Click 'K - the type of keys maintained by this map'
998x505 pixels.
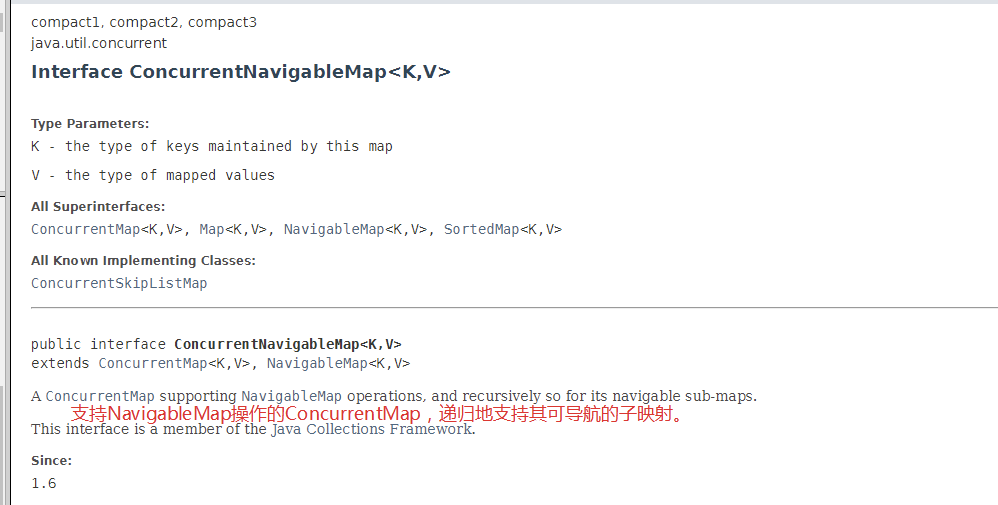pyautogui.click(x=212, y=146)
